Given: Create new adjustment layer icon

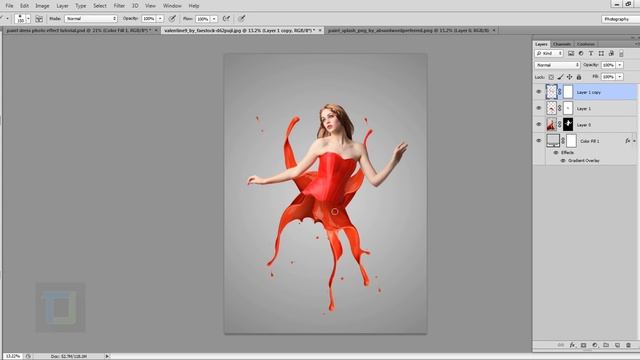Looking at the screenshot, I should pyautogui.click(x=595, y=345).
